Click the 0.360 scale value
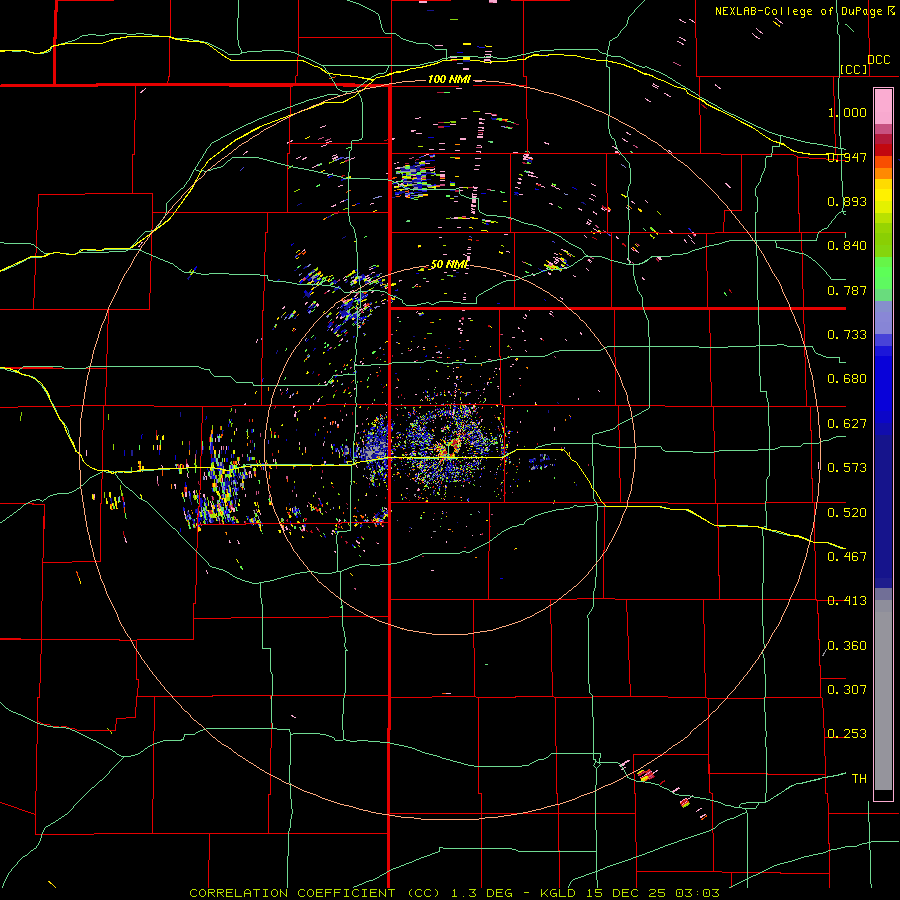This screenshot has height=900, width=900. point(847,646)
